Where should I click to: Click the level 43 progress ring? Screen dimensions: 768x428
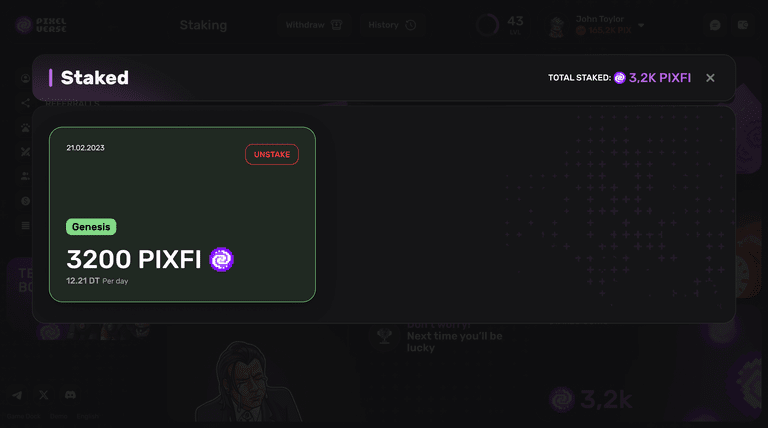[x=487, y=25]
